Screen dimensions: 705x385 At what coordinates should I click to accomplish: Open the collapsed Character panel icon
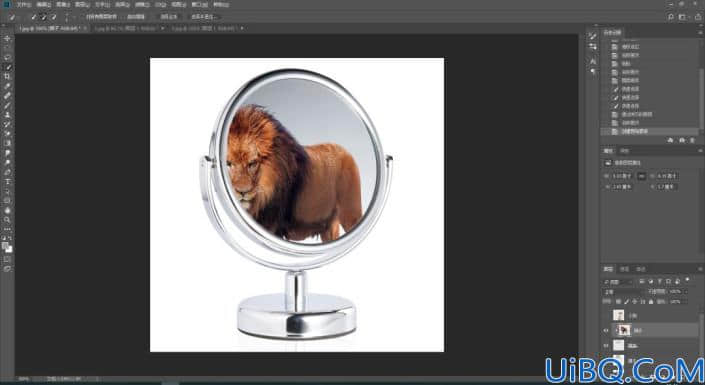[593, 61]
